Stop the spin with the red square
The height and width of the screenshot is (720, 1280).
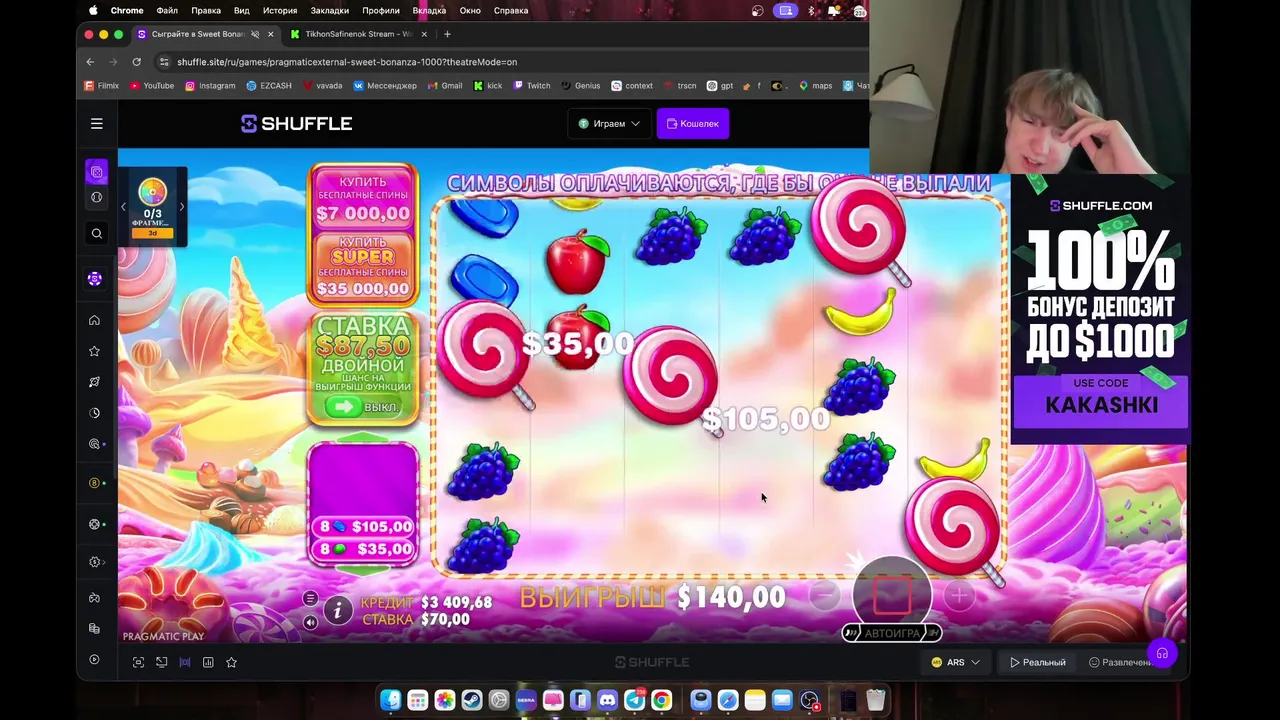tap(892, 595)
